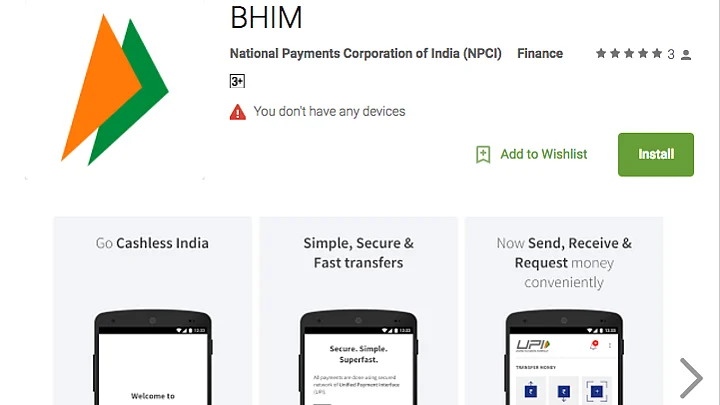Click the send money rupee icon
Image resolution: width=720 pixels, height=405 pixels.
pos(531,391)
